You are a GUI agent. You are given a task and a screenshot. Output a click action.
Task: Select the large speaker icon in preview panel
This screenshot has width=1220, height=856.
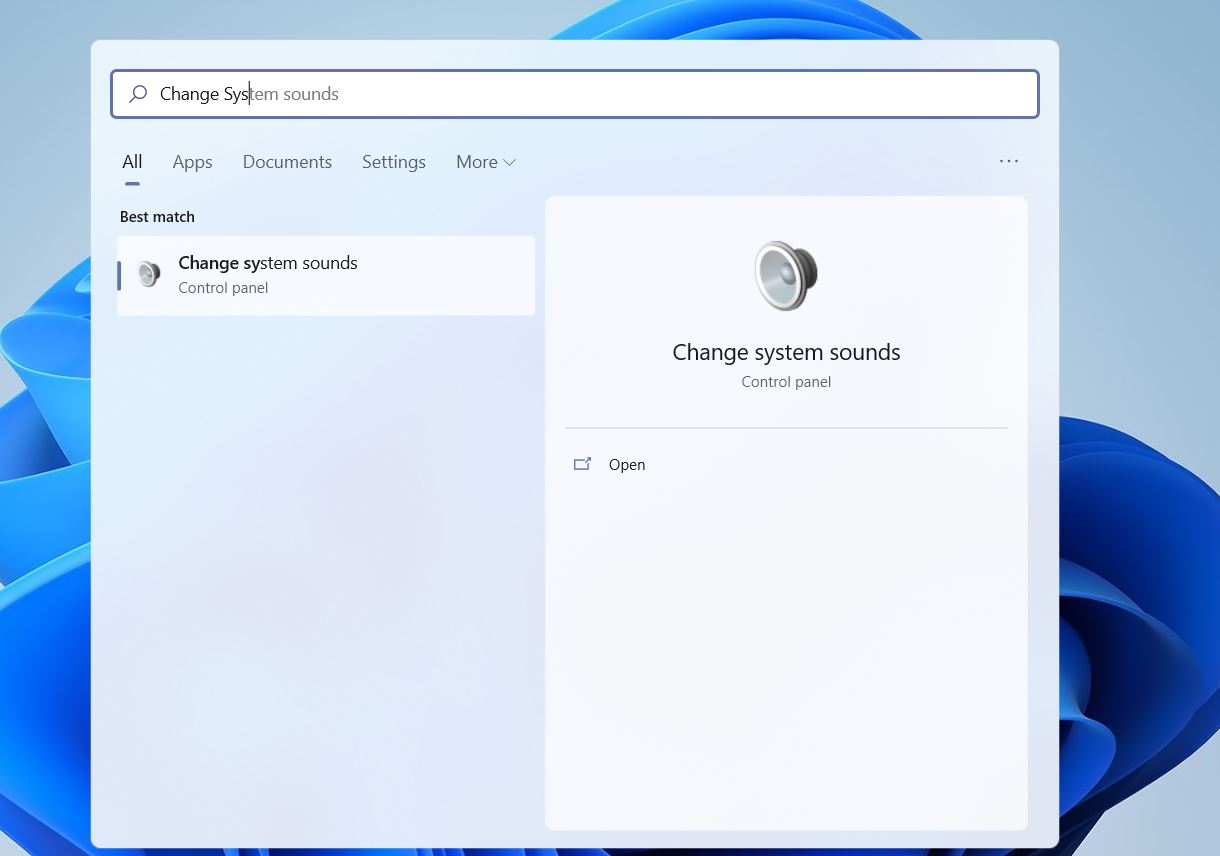[786, 275]
